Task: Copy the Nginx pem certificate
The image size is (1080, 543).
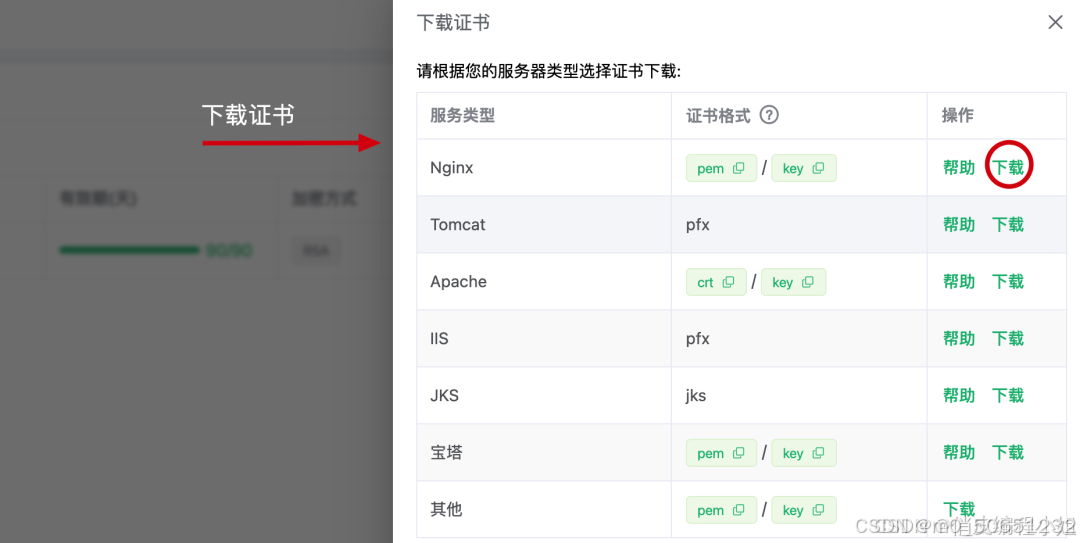Action: [721, 168]
